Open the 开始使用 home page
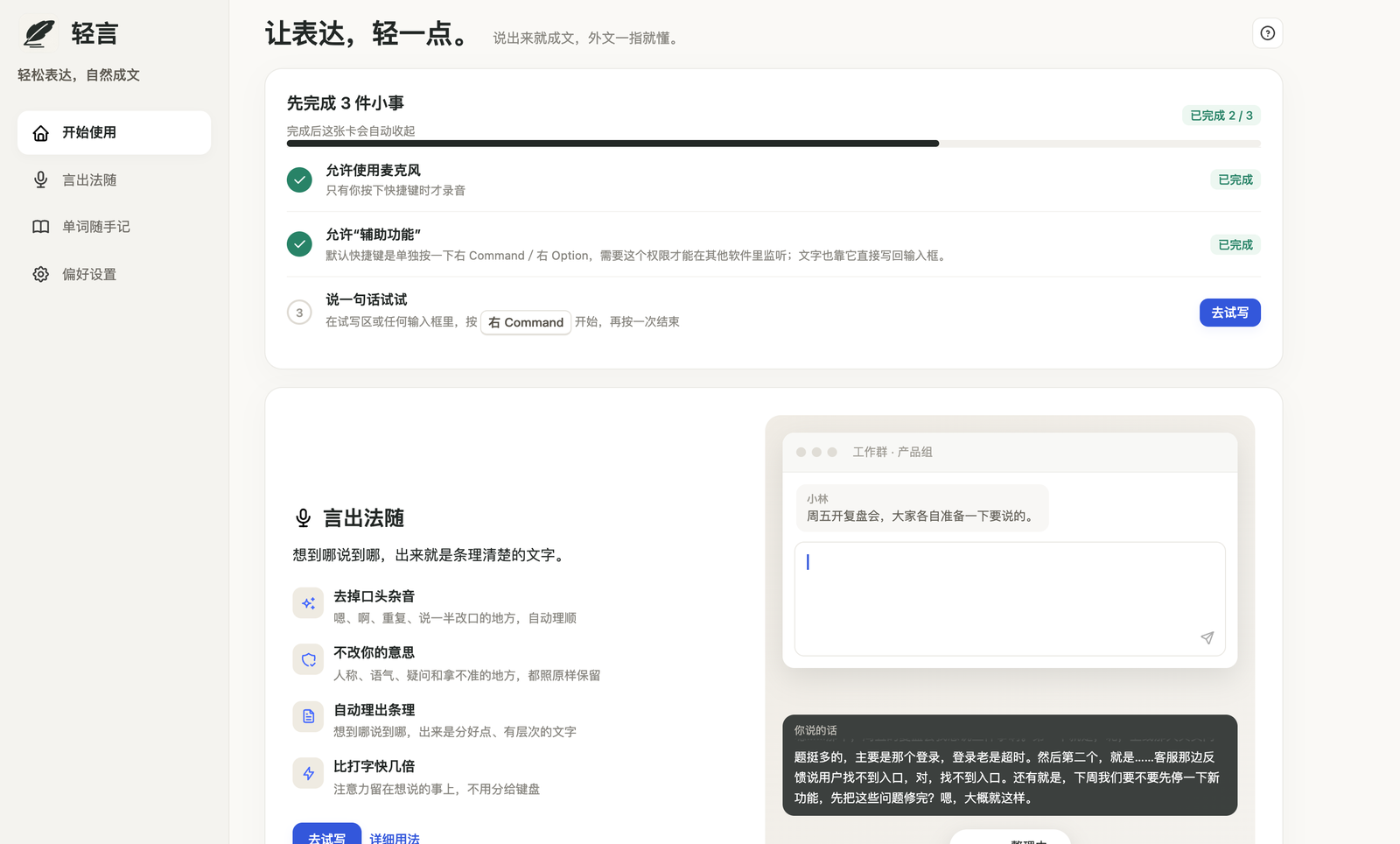This screenshot has height=844, width=1400. pyautogui.click(x=114, y=133)
